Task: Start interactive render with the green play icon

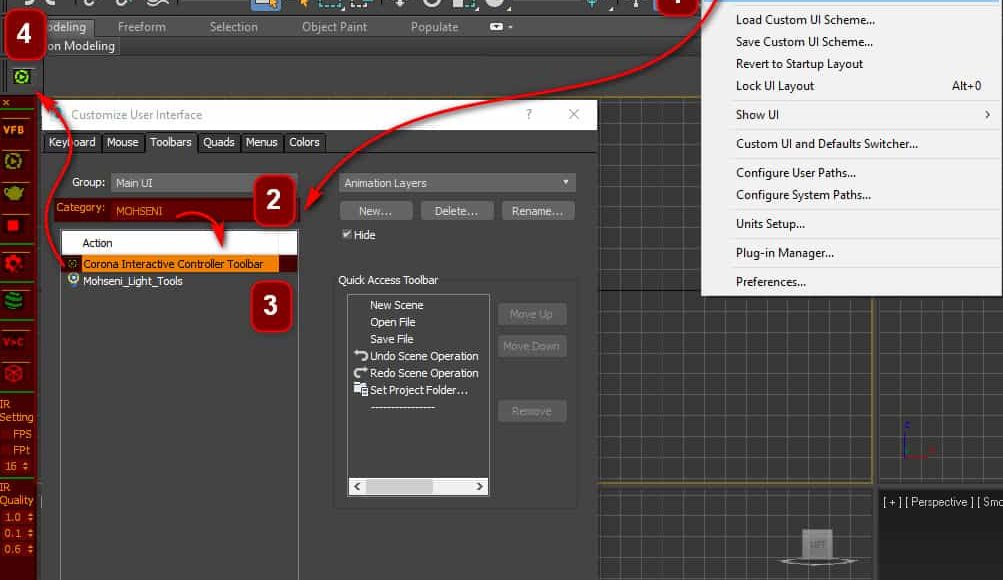Action: pyautogui.click(x=14, y=161)
